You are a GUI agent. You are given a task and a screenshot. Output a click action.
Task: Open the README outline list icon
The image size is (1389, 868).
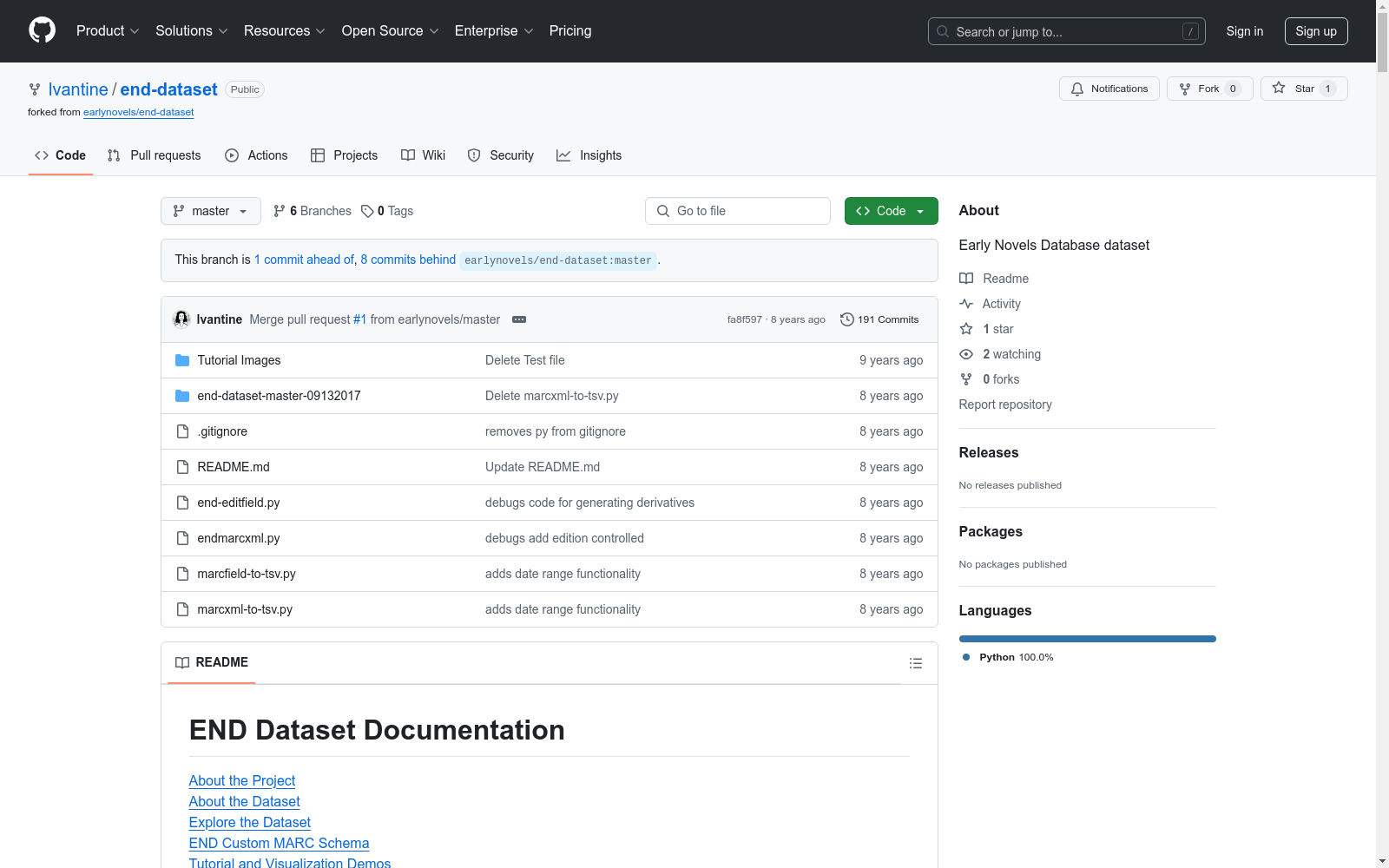pos(915,663)
